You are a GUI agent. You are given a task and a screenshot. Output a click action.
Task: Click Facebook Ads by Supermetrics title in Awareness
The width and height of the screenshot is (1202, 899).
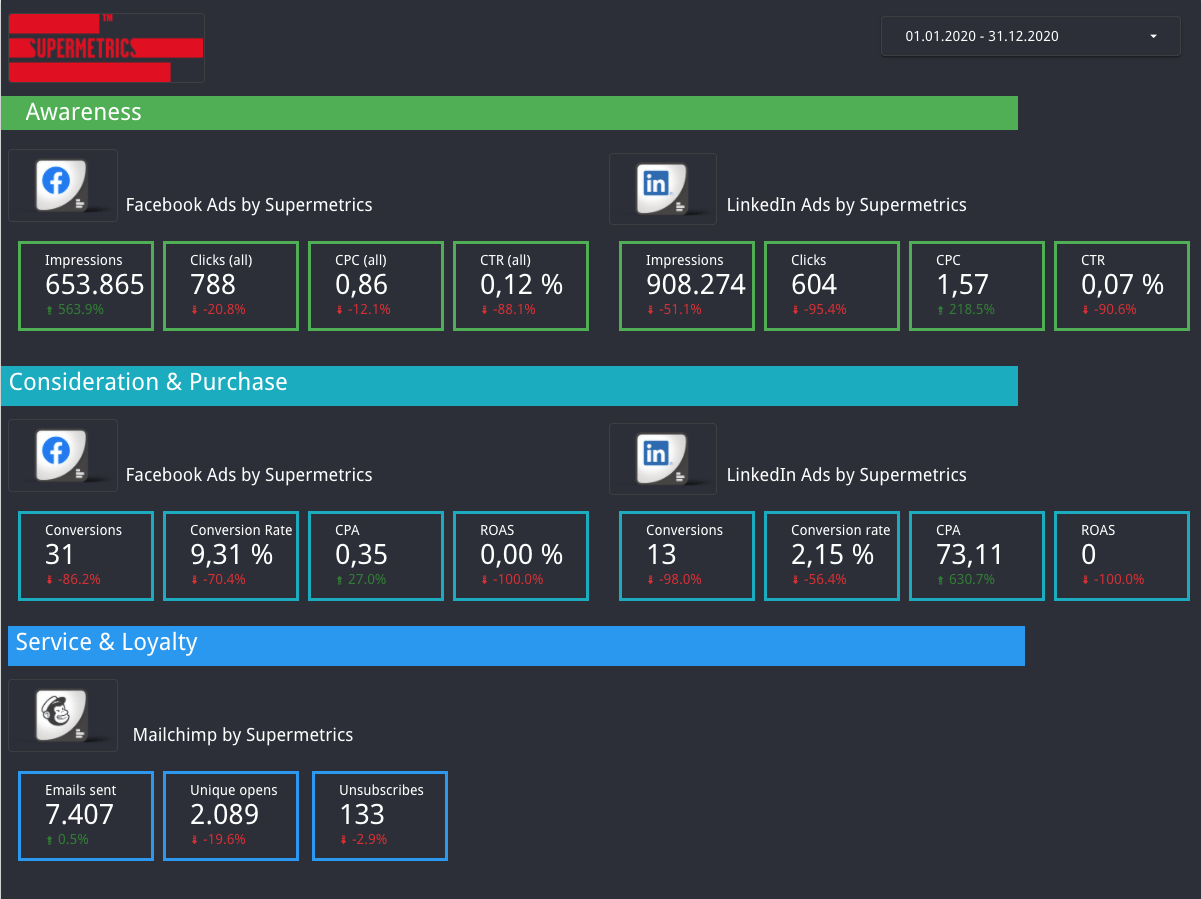click(x=249, y=205)
